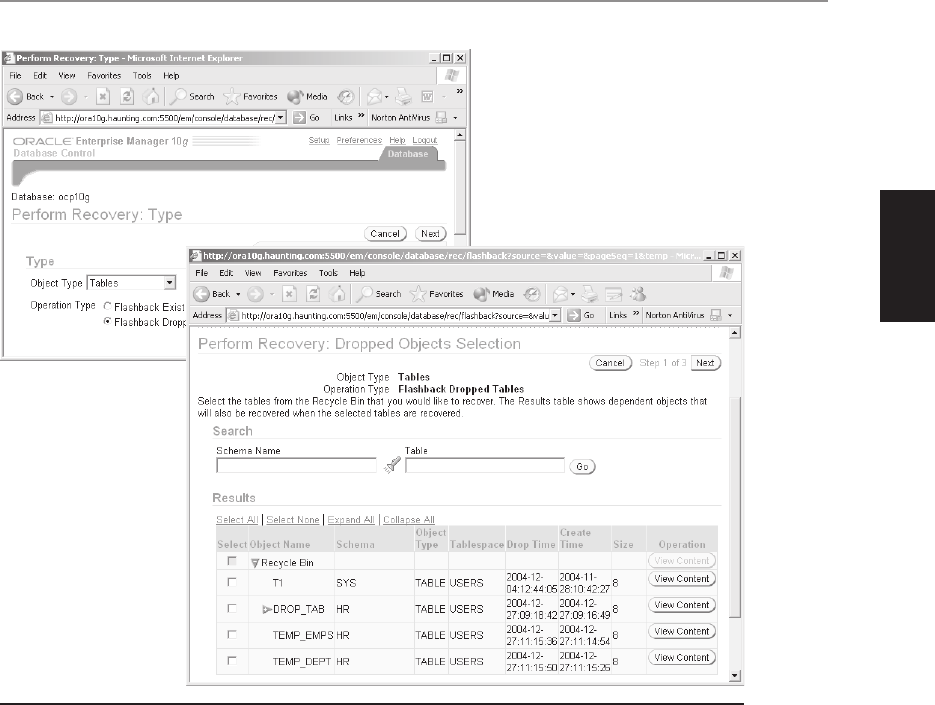Click Select All link
This screenshot has height=705, width=935.
[x=237, y=520]
